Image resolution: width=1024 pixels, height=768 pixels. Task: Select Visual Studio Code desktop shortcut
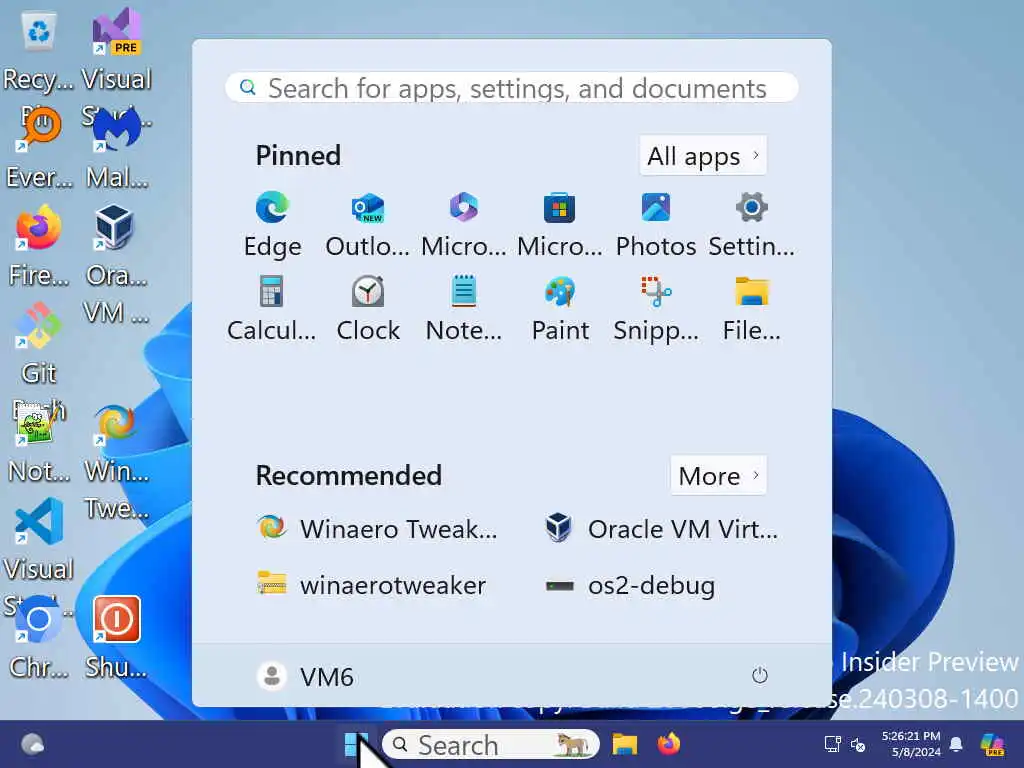tap(39, 541)
